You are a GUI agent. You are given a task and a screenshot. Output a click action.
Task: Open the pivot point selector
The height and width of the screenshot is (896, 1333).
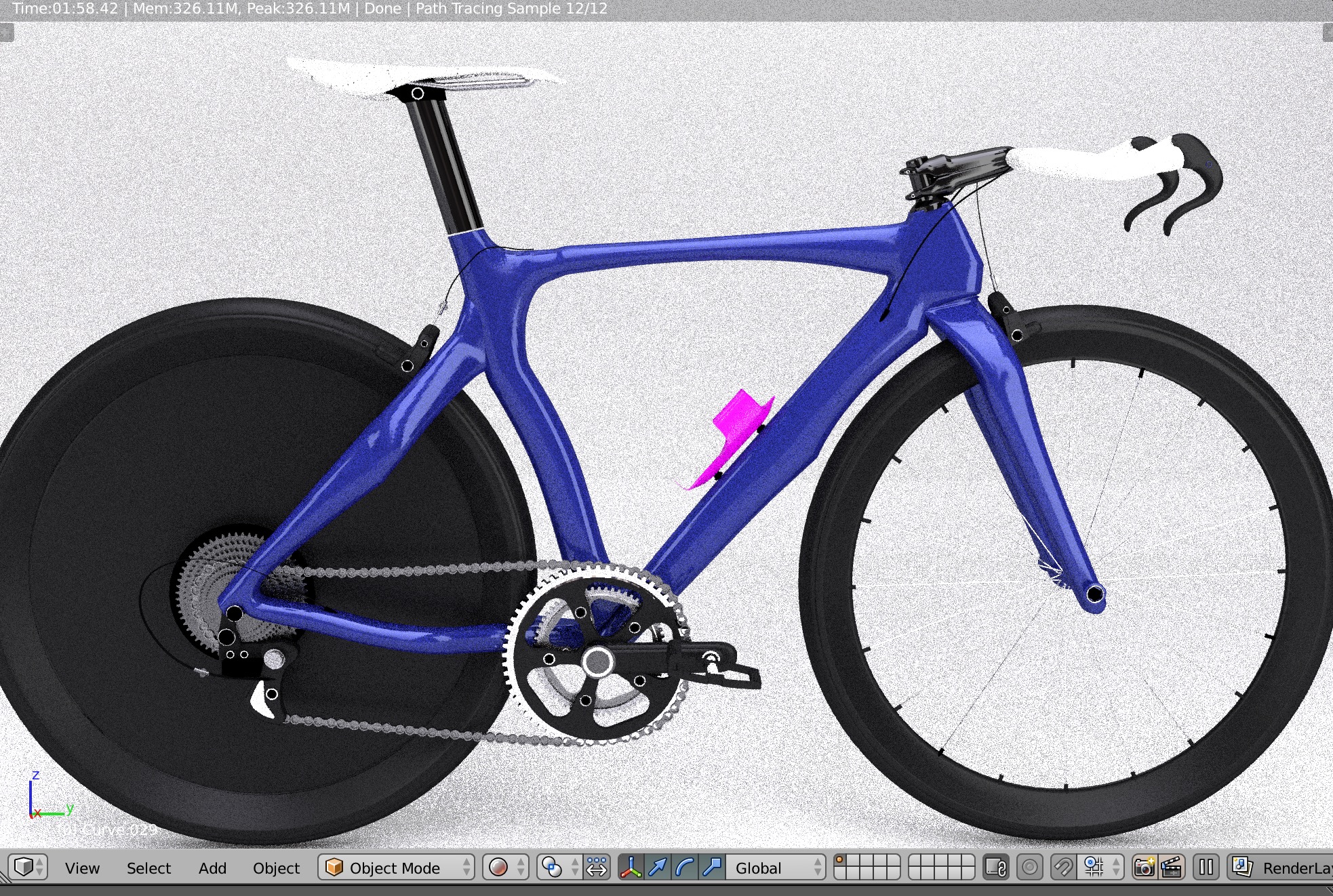(x=559, y=868)
